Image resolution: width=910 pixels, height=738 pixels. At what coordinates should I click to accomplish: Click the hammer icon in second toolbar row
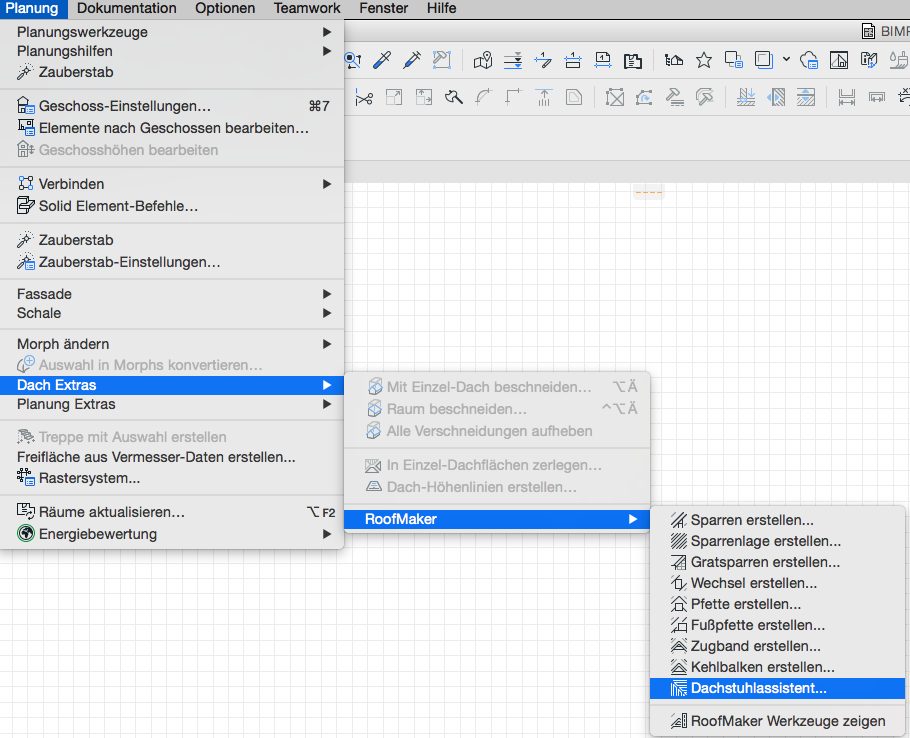453,98
